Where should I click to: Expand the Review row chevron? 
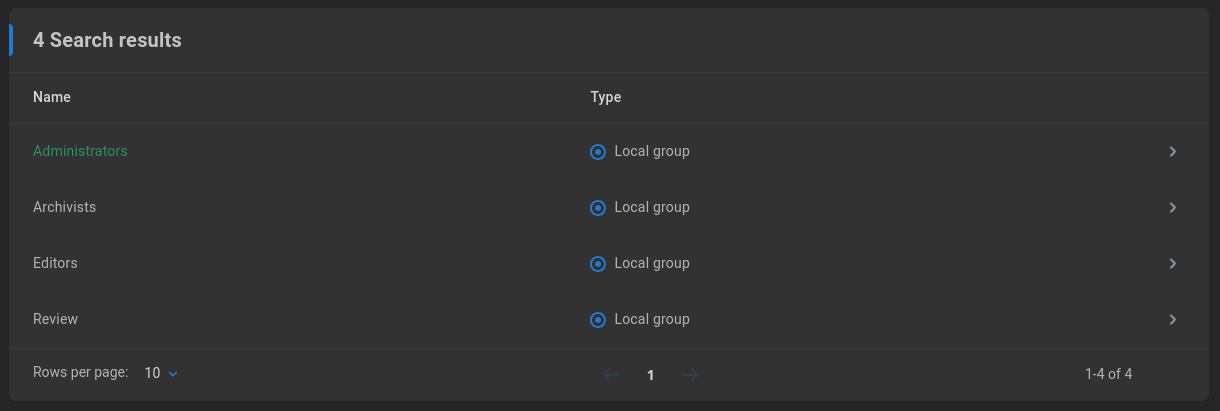click(x=1173, y=320)
